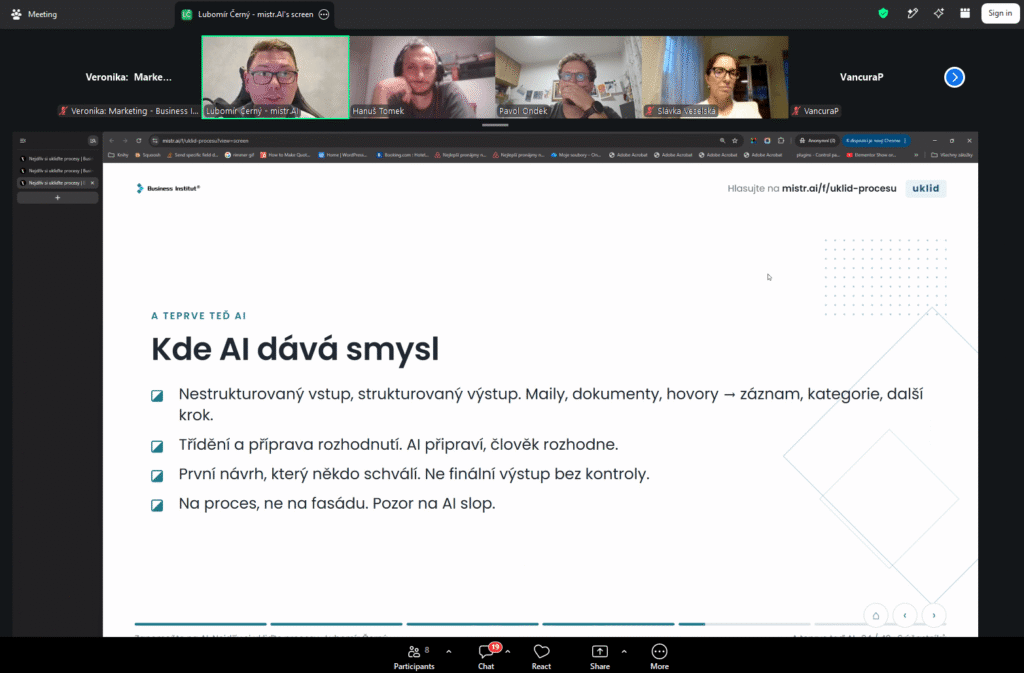
Task: Open the site information icon beside the URL
Action: (x=155, y=140)
